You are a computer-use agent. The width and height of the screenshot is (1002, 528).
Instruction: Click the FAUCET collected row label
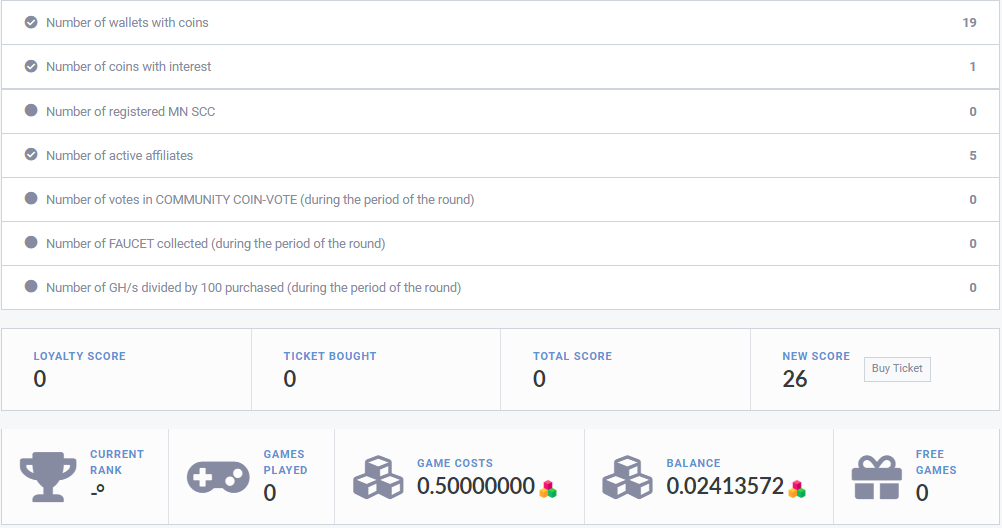[x=215, y=243]
